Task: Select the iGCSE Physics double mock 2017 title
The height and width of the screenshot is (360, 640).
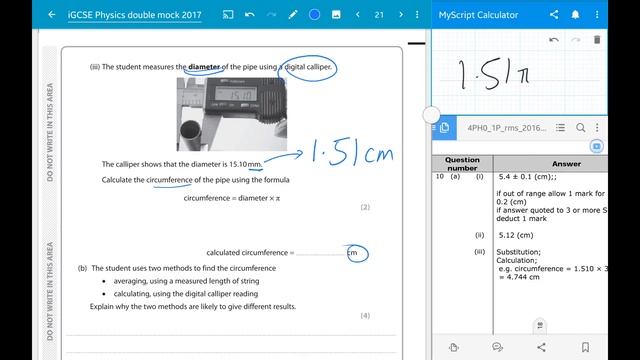Action: tap(135, 15)
